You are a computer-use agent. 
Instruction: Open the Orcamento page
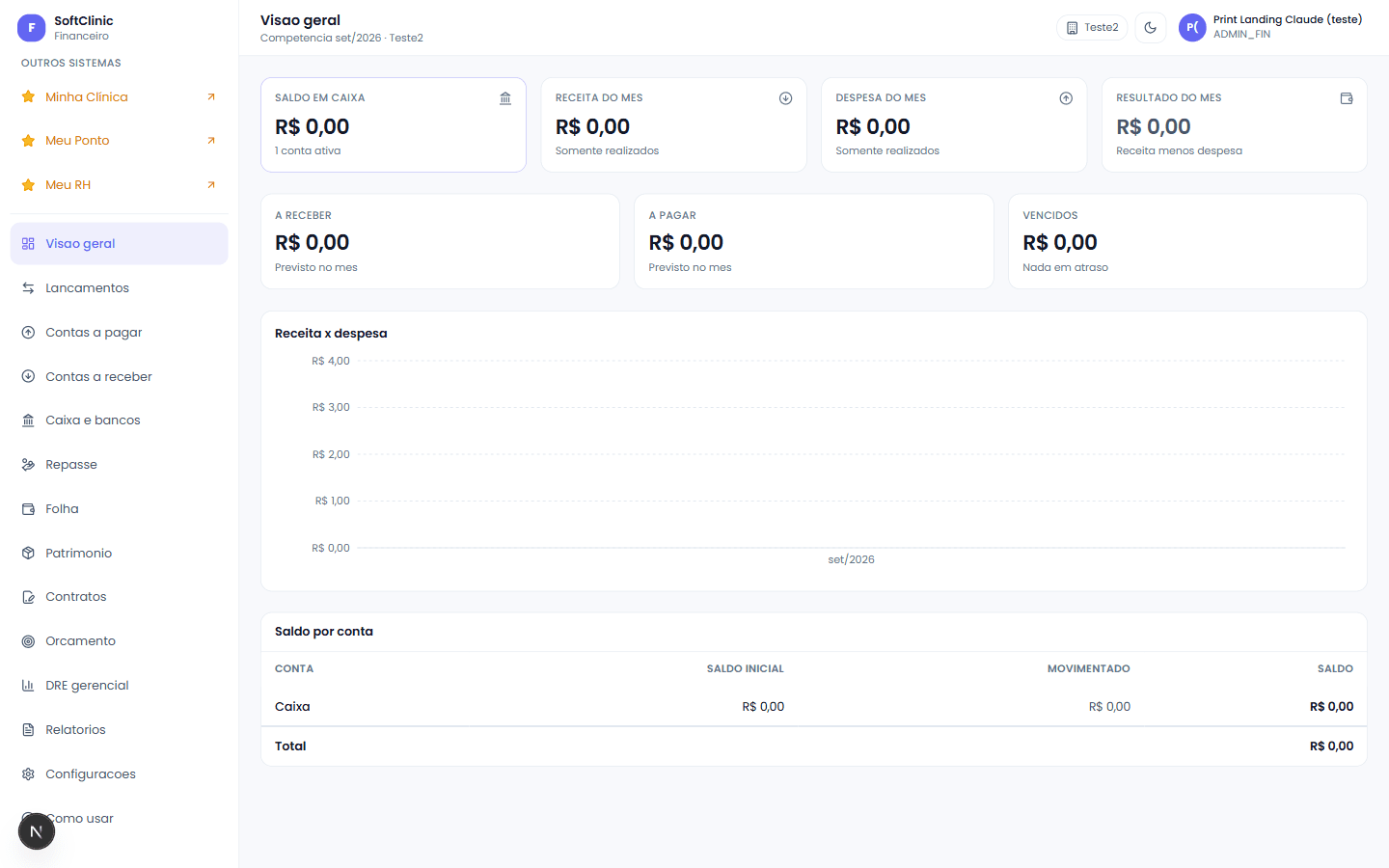(x=120, y=641)
